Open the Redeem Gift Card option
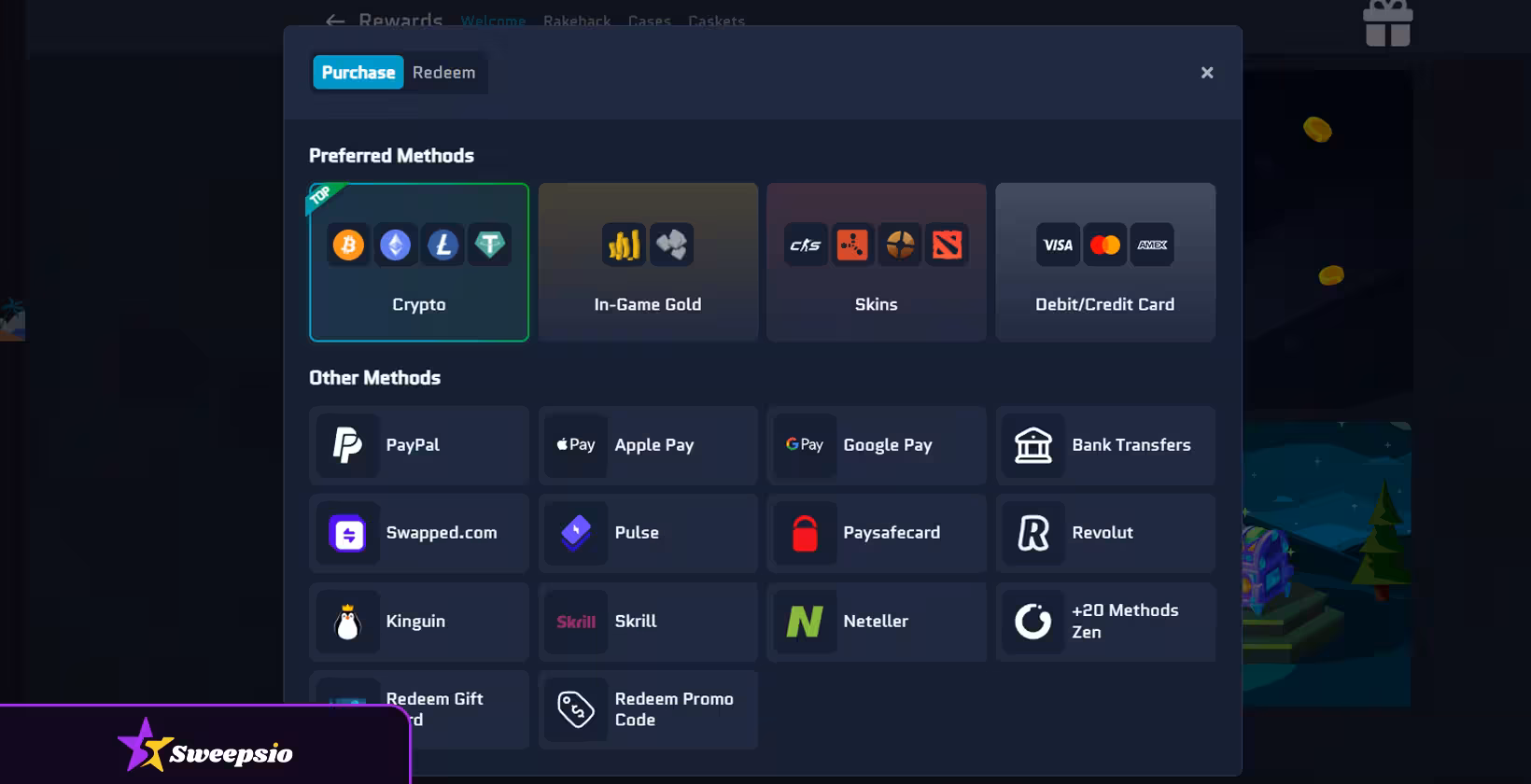Screen dimensions: 1531x784 click(419, 709)
